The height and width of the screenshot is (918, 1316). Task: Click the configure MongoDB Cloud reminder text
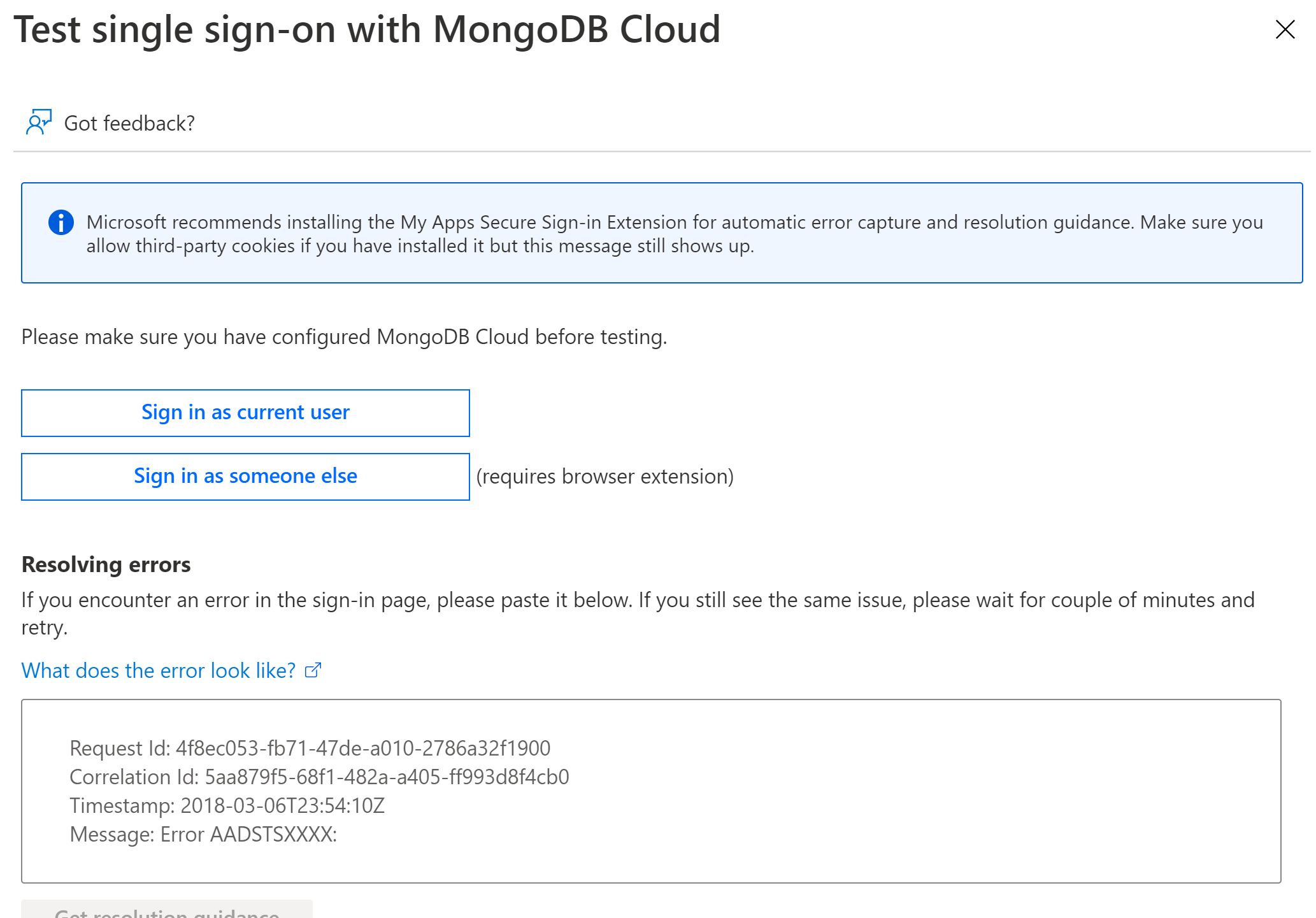(344, 336)
